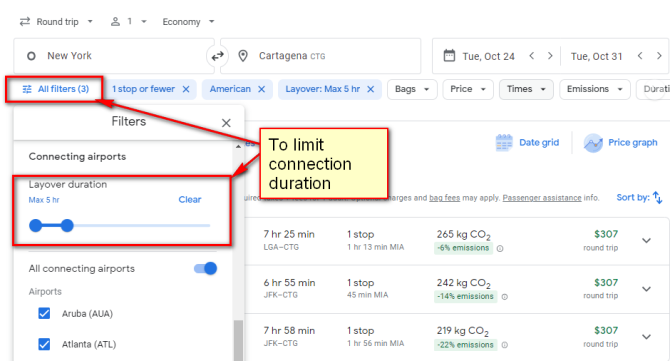Open the Price filter dropdown
This screenshot has width=670, height=361.
click(468, 89)
